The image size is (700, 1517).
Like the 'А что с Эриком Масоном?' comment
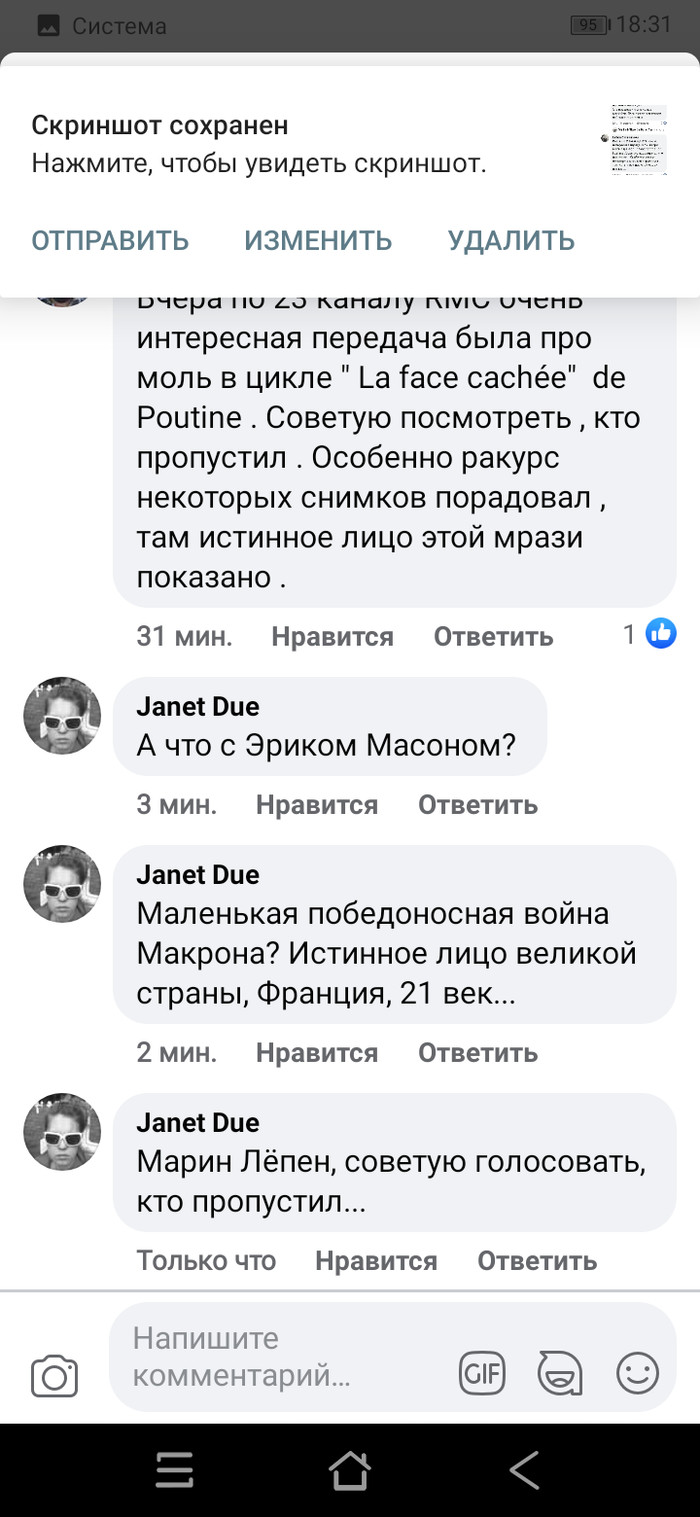[317, 804]
